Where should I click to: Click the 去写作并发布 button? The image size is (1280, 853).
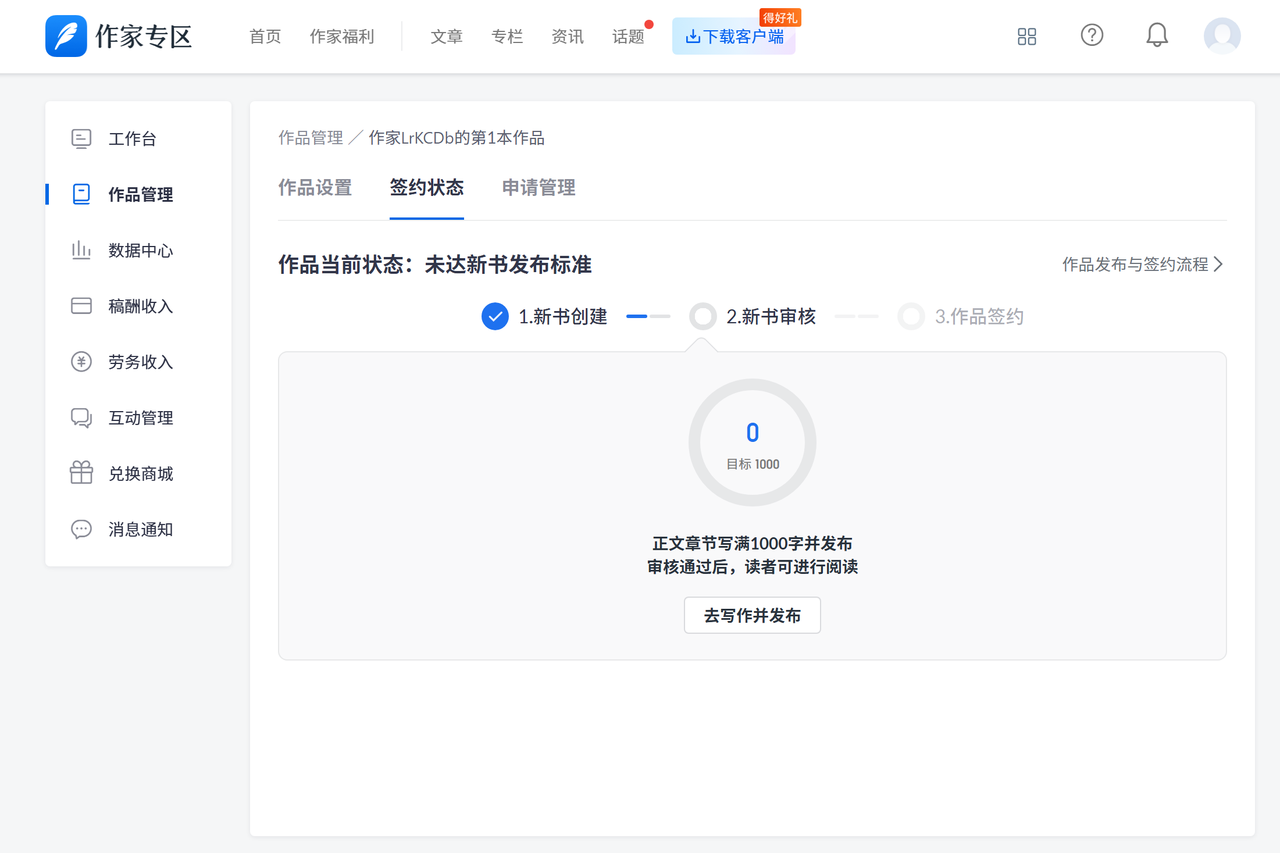[752, 616]
